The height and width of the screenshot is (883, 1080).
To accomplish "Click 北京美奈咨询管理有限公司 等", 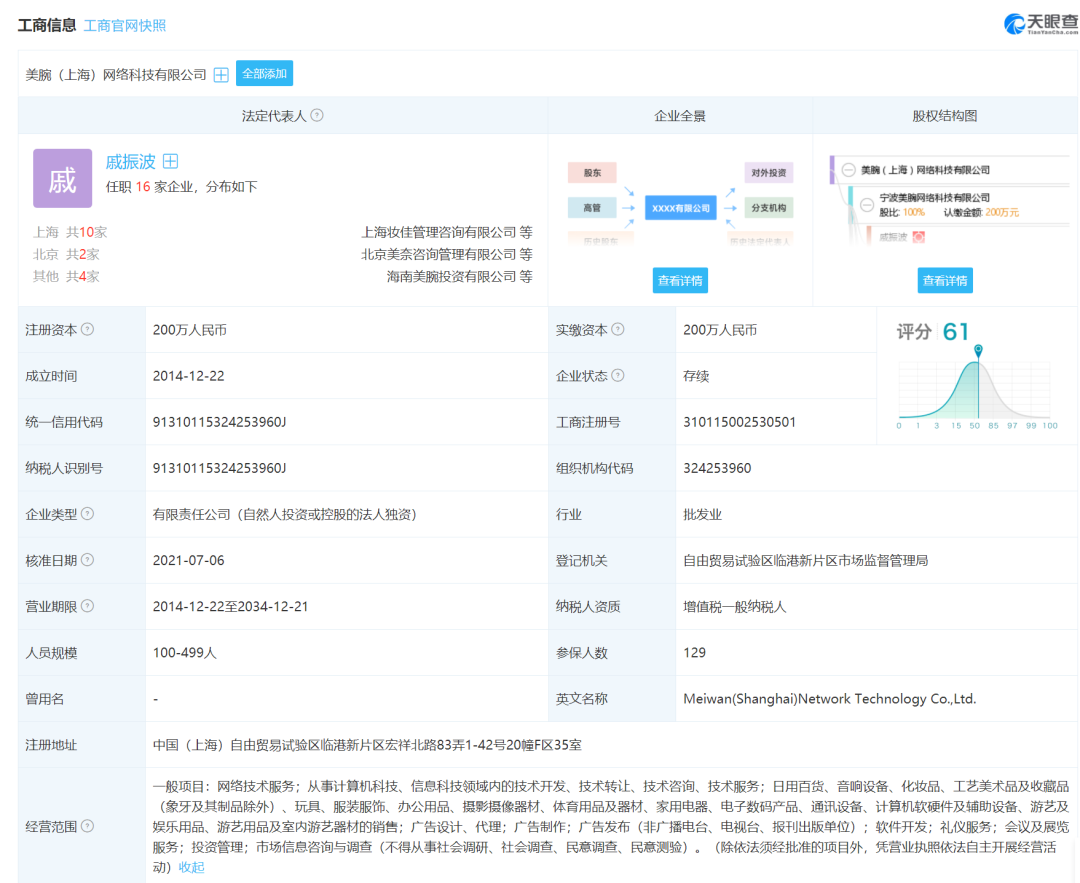I will 447,254.
